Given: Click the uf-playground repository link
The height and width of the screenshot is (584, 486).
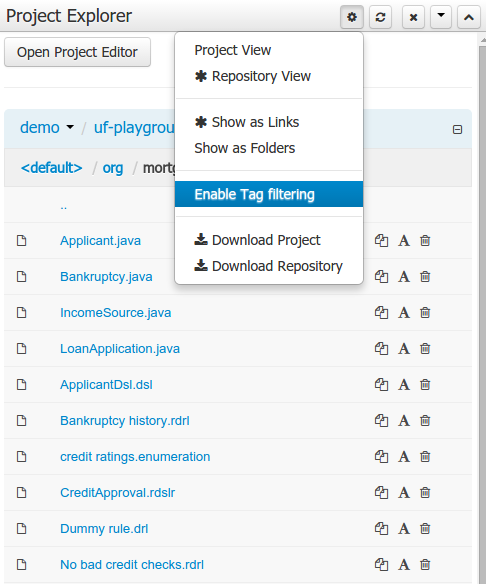Looking at the screenshot, I should coord(134,128).
